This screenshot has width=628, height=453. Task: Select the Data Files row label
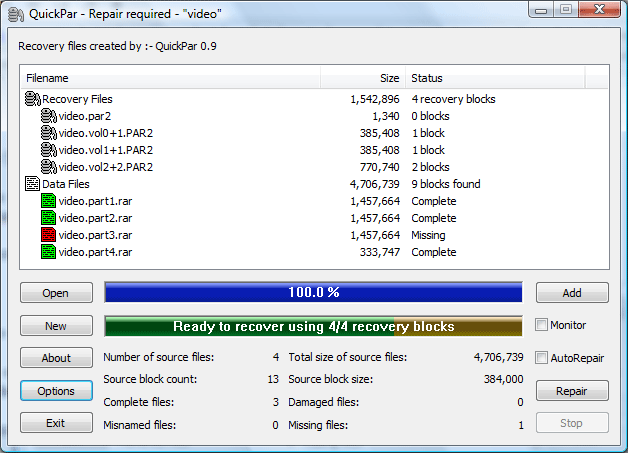(66, 184)
